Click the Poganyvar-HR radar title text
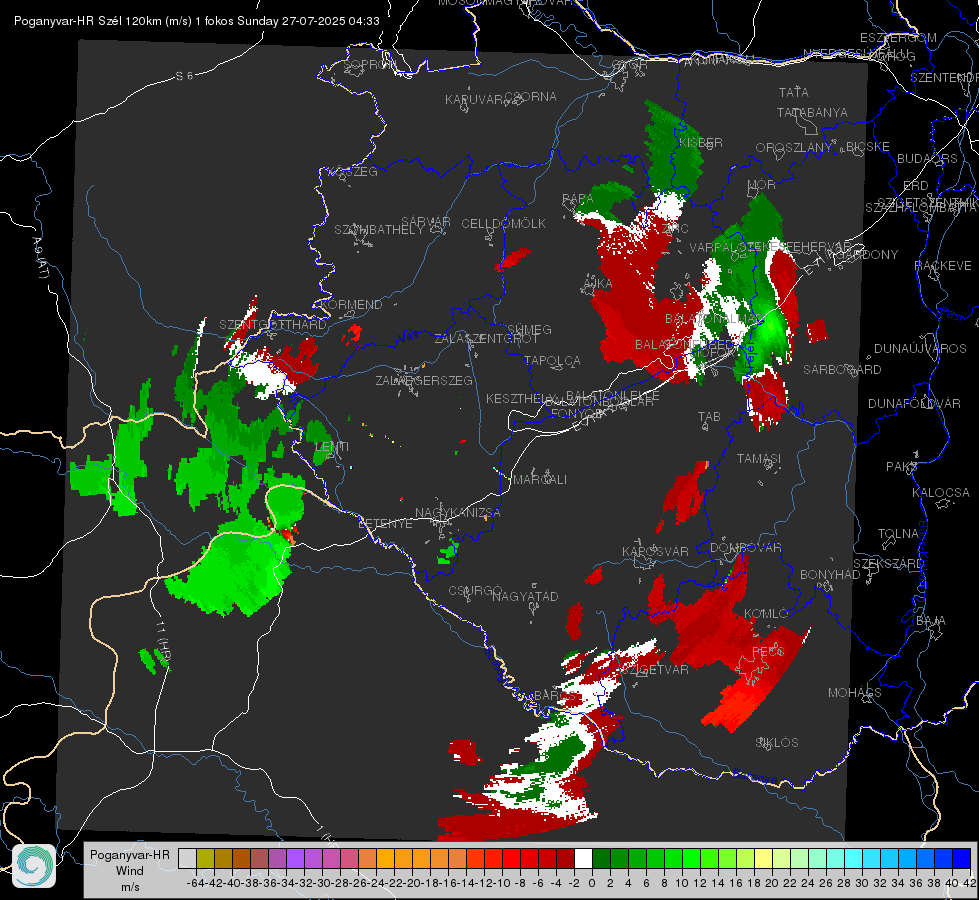Image resolution: width=979 pixels, height=900 pixels. pyautogui.click(x=197, y=21)
